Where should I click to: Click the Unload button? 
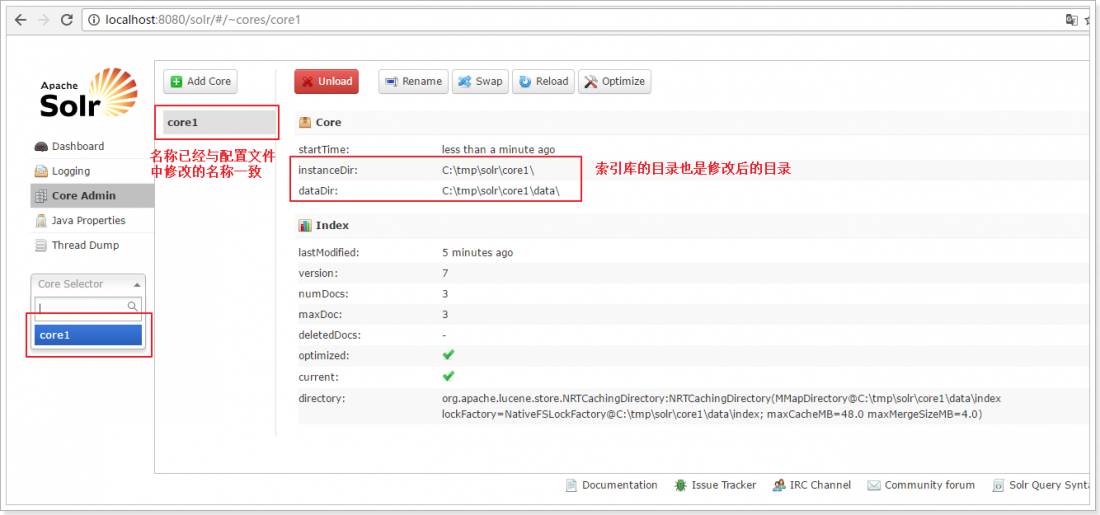(326, 81)
